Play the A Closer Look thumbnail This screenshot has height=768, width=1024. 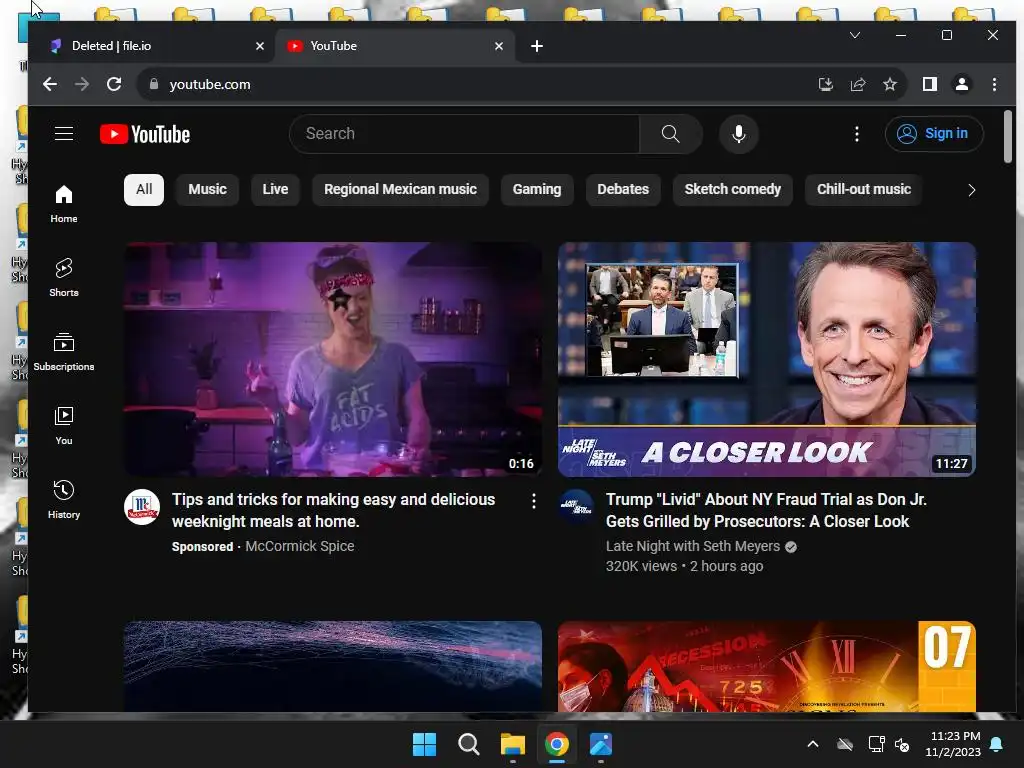tap(767, 359)
